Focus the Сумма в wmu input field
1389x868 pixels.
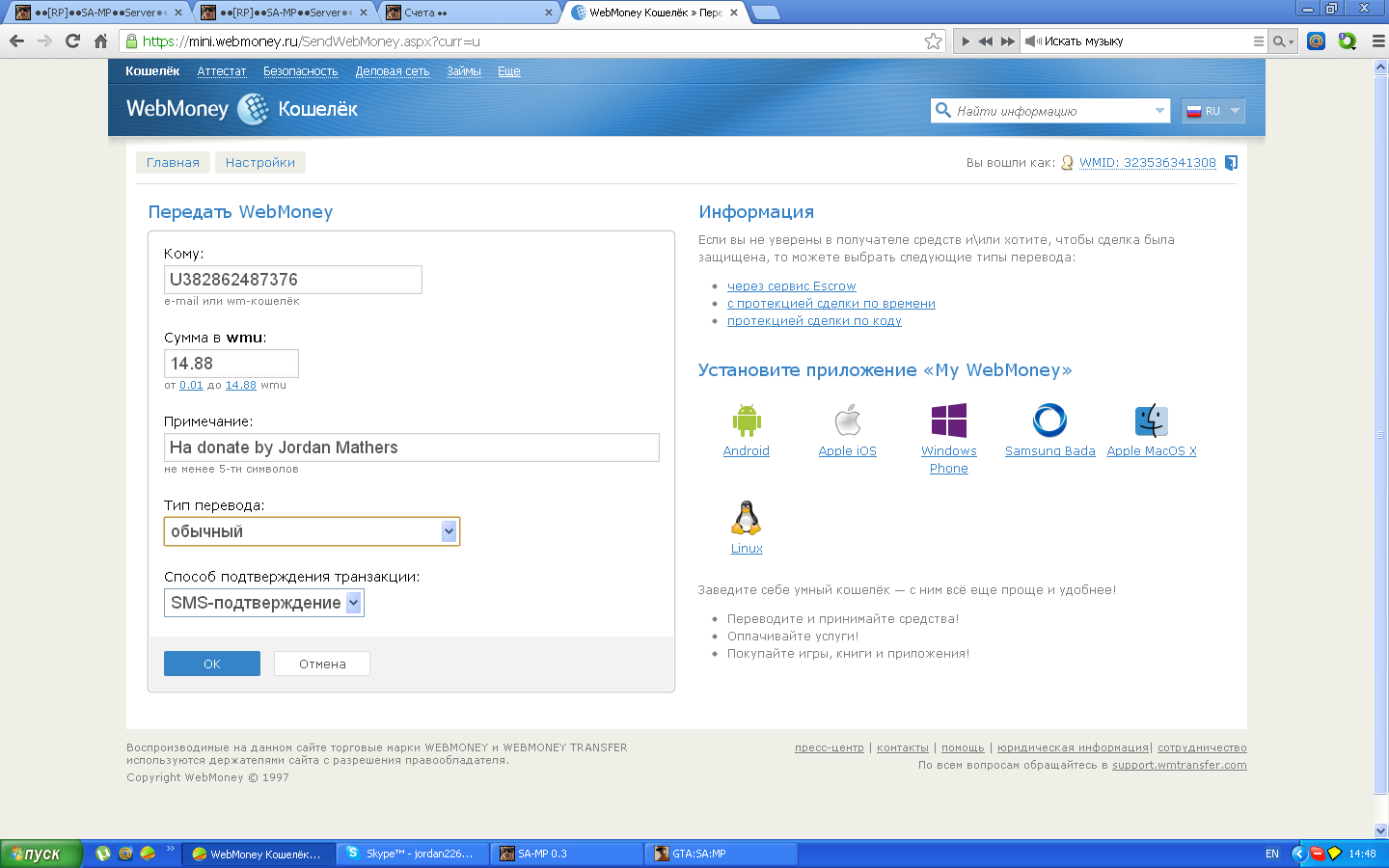pos(231,364)
